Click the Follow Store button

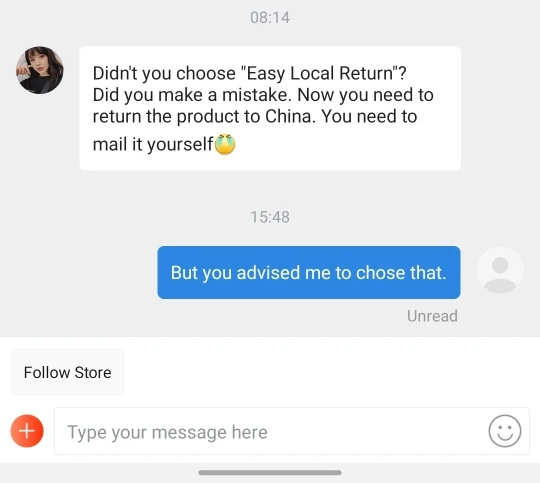[x=68, y=372]
